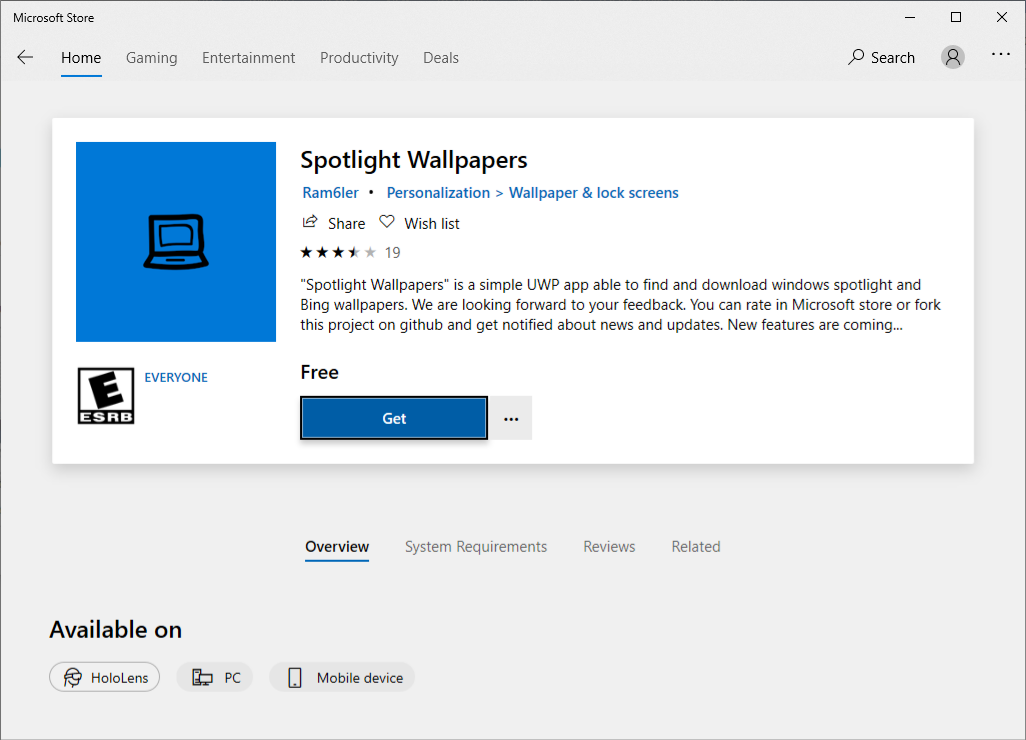Viewport: 1026px width, 740px height.
Task: Open the Home tab
Action: (81, 58)
